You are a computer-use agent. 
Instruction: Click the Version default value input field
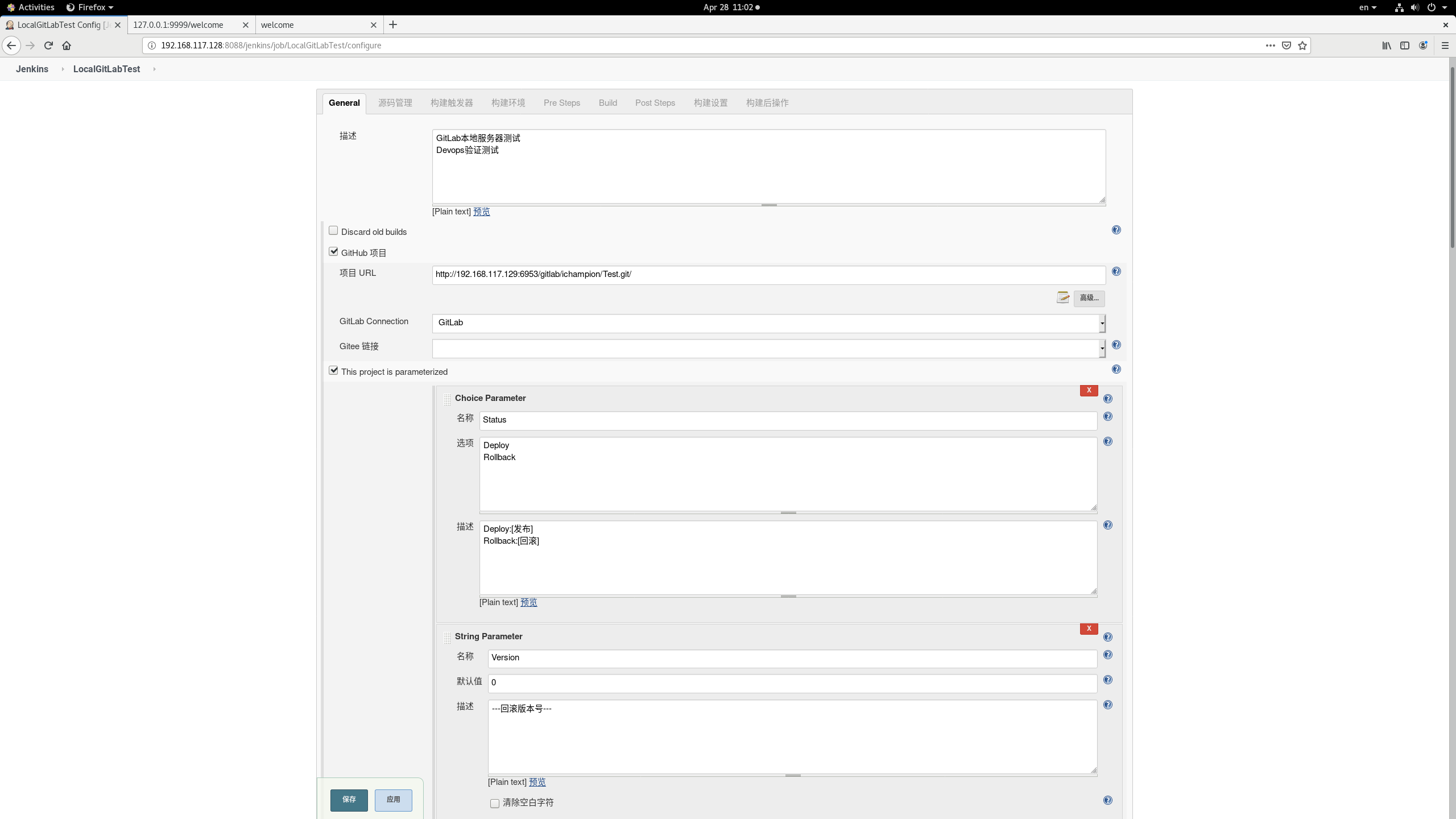(x=791, y=682)
